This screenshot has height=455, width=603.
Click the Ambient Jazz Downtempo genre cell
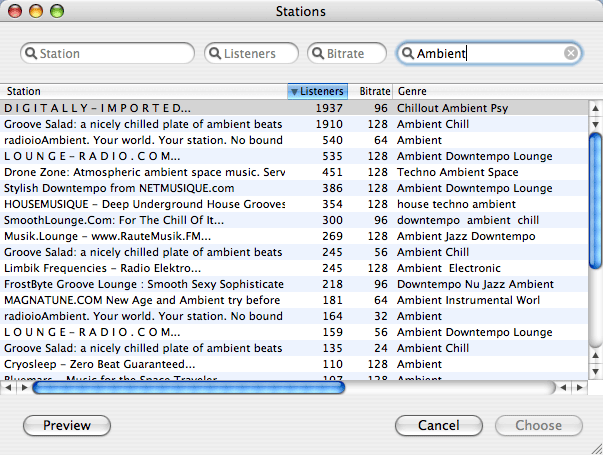[466, 236]
